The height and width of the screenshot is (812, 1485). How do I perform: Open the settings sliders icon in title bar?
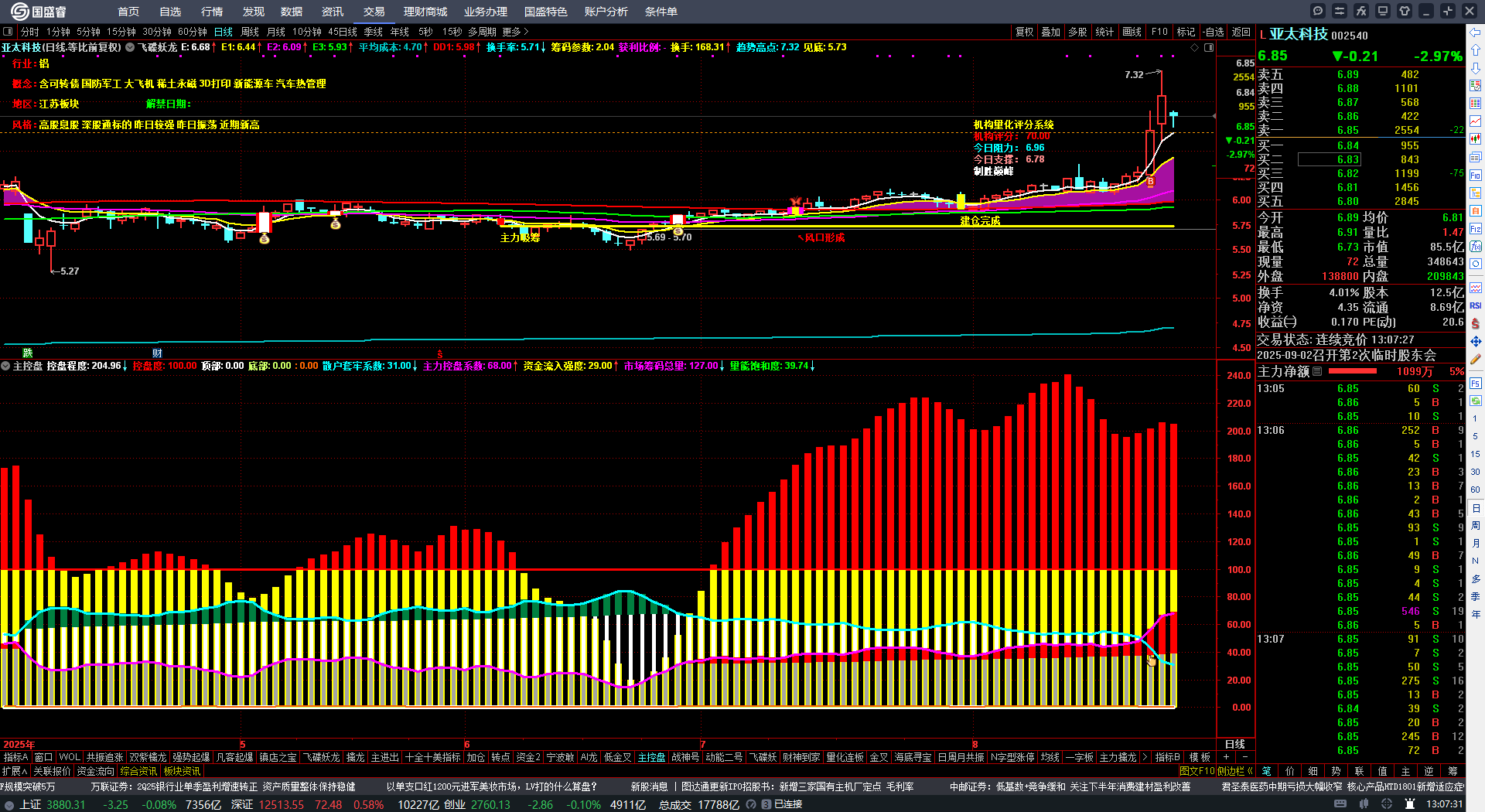(1340, 11)
